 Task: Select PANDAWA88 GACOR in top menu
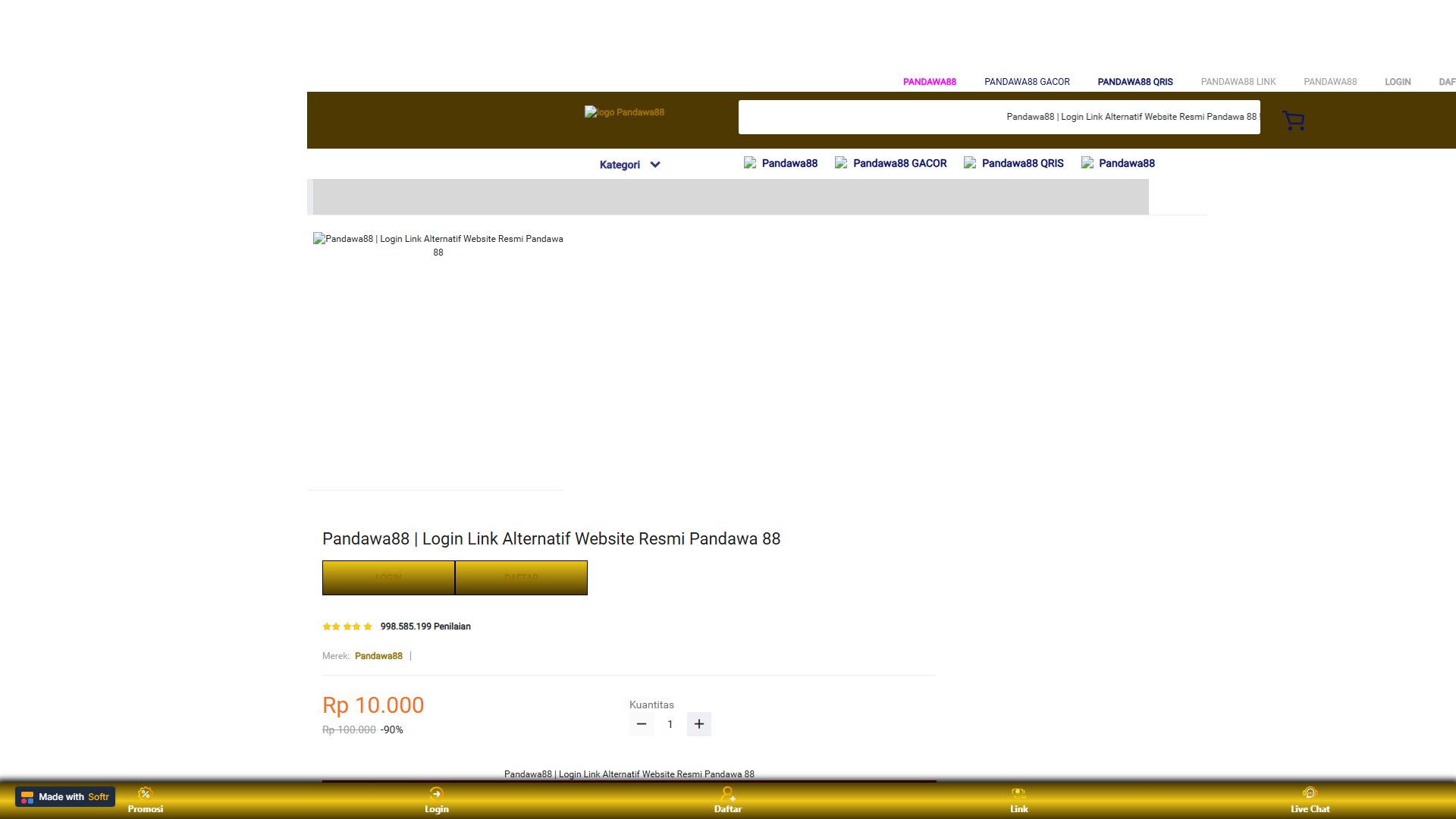tap(1027, 82)
